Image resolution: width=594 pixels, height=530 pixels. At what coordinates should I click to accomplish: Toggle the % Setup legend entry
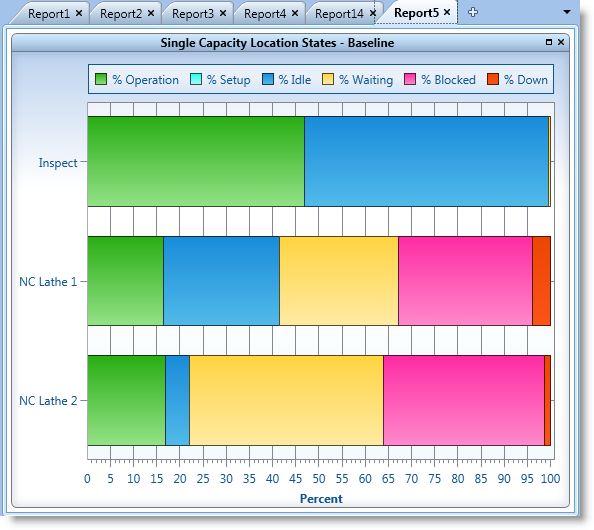click(x=220, y=80)
